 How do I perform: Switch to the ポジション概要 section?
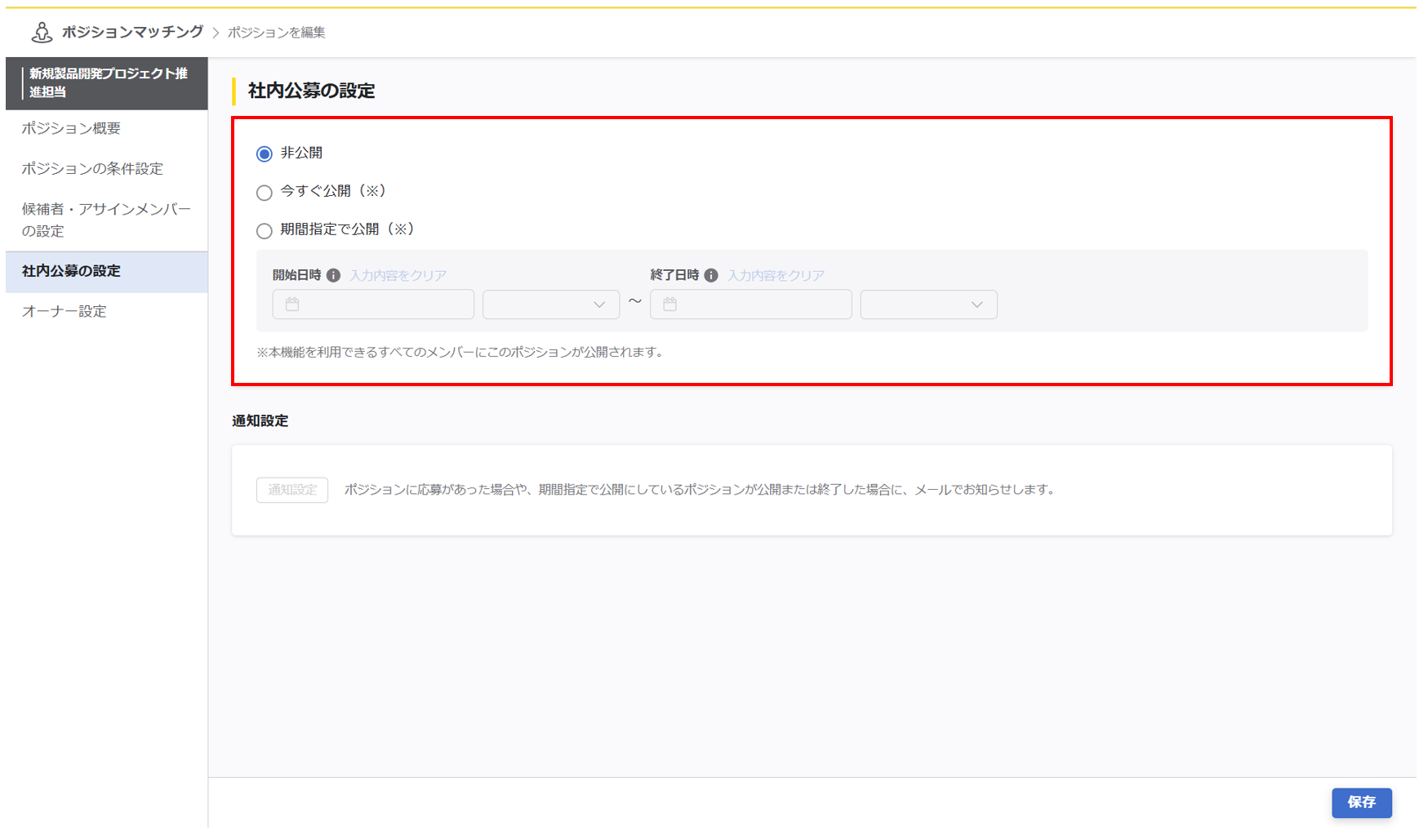(x=70, y=128)
